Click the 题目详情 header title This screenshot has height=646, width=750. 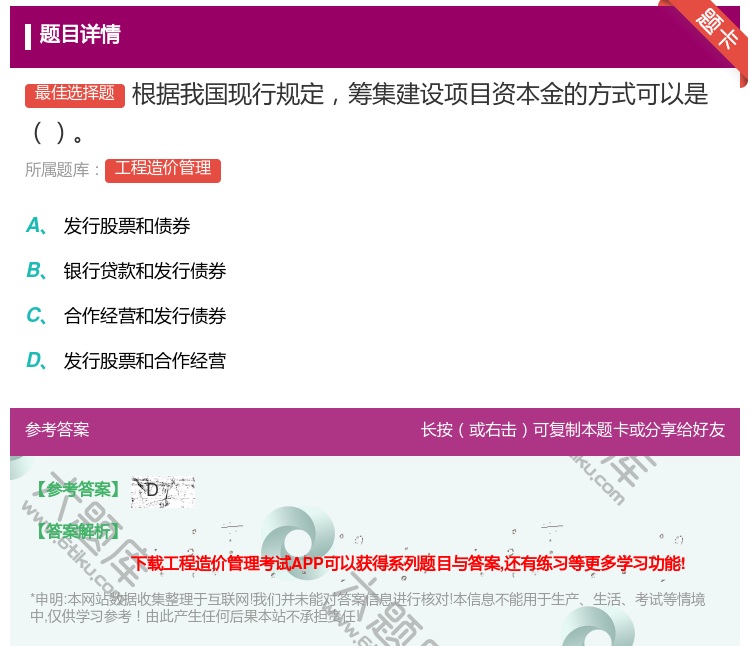(80, 35)
